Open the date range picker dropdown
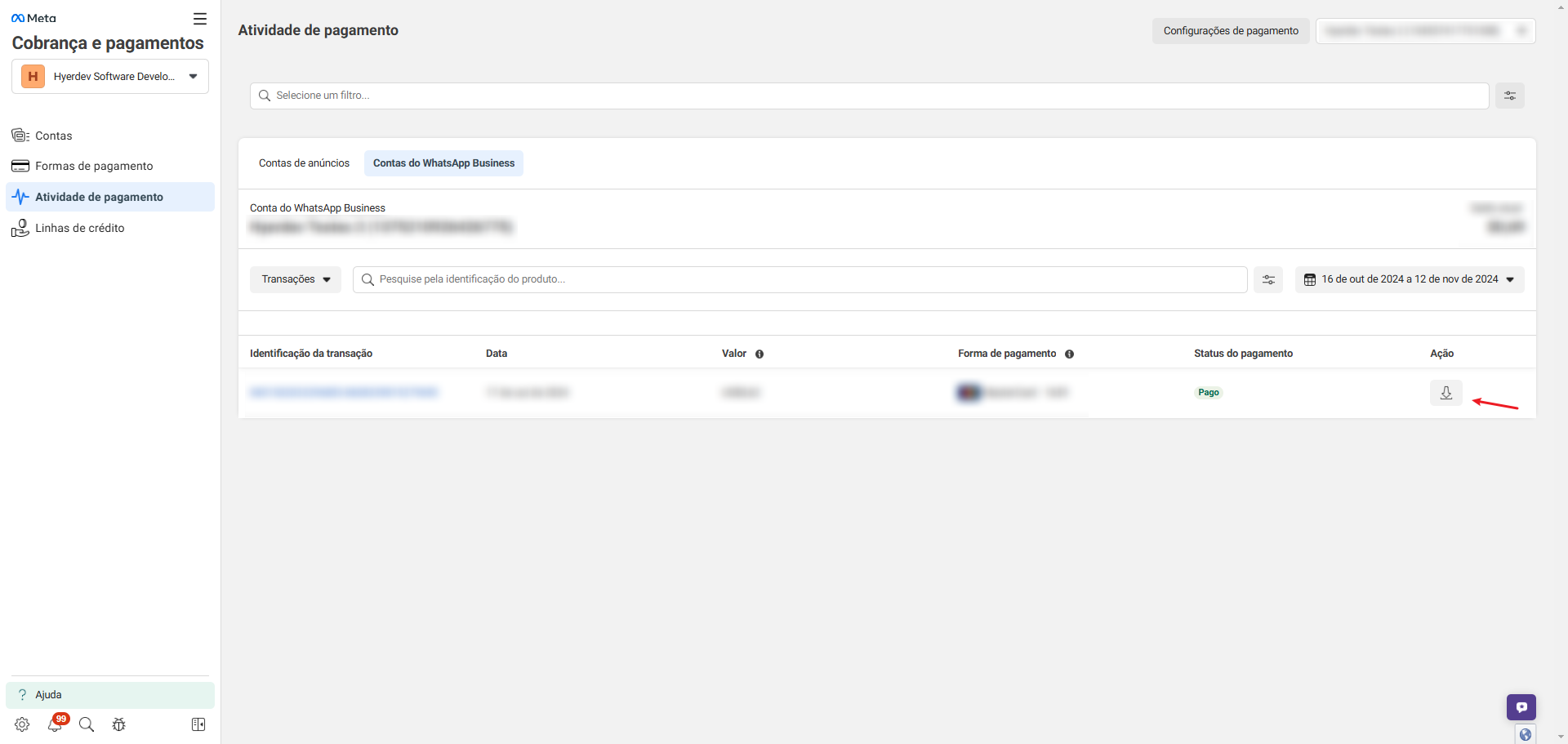 pos(1410,279)
